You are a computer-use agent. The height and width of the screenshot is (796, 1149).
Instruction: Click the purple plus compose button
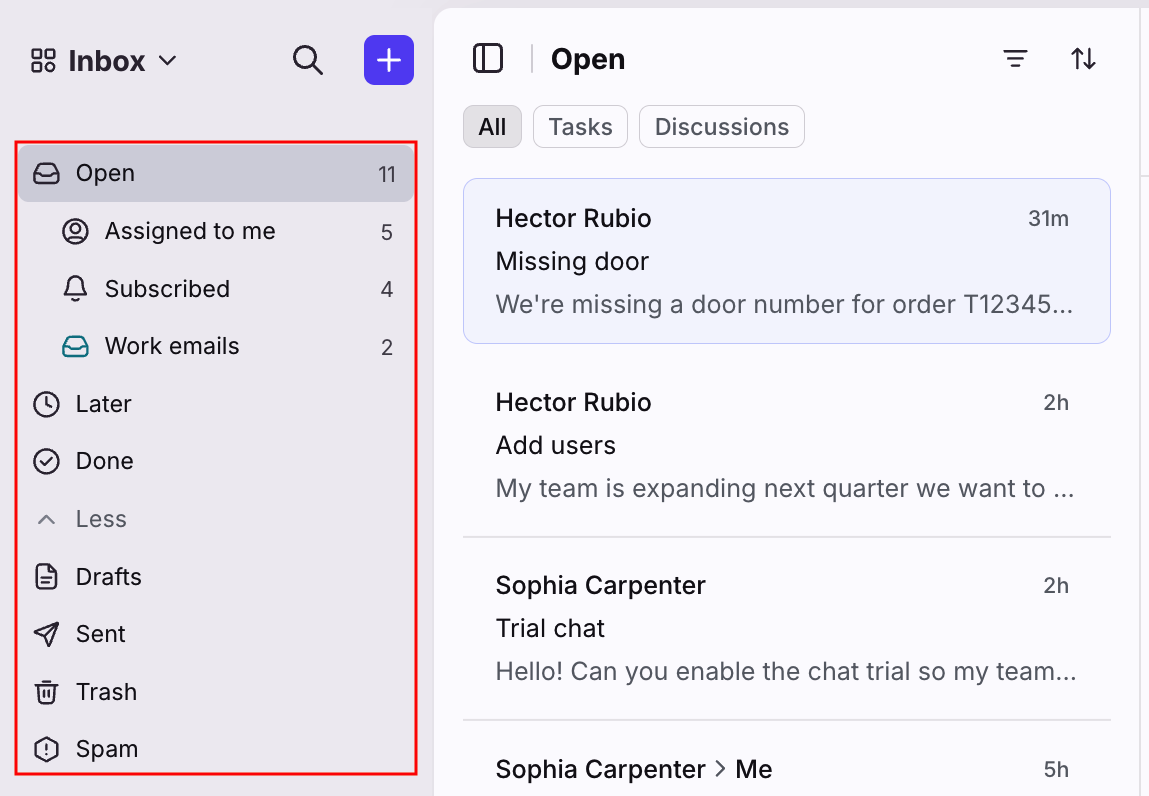point(389,60)
